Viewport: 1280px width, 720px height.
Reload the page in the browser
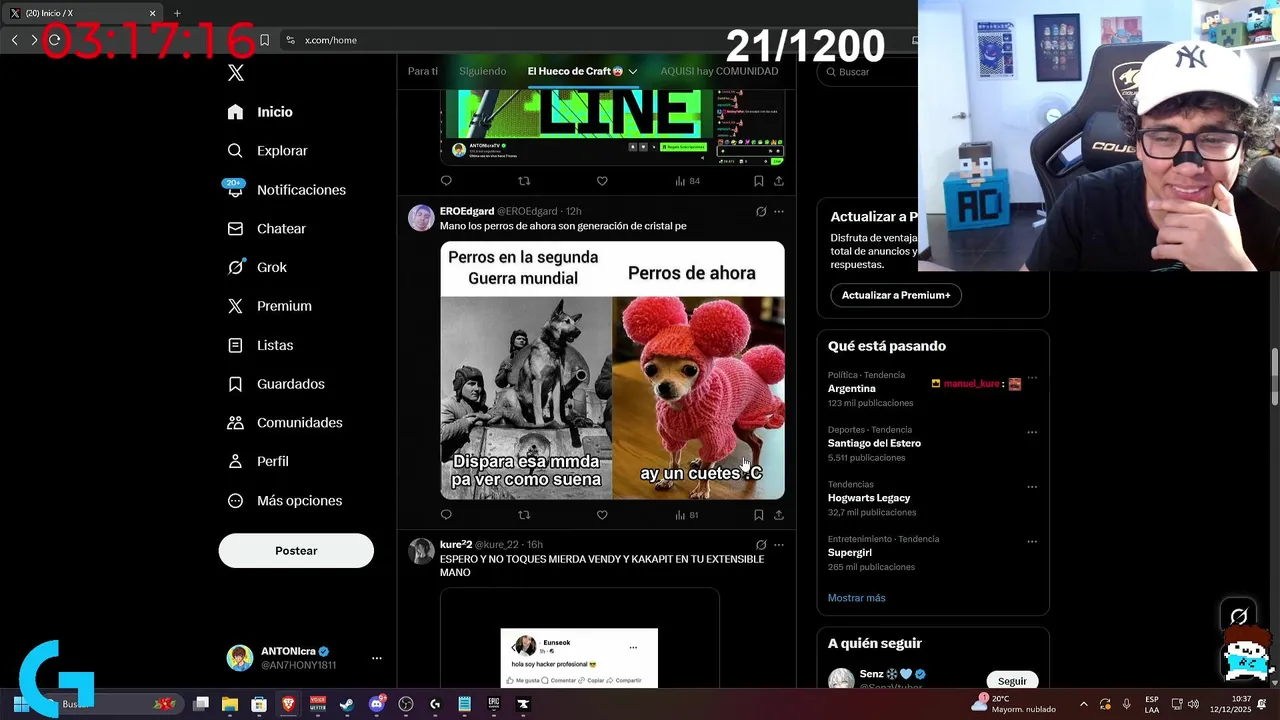(54, 40)
